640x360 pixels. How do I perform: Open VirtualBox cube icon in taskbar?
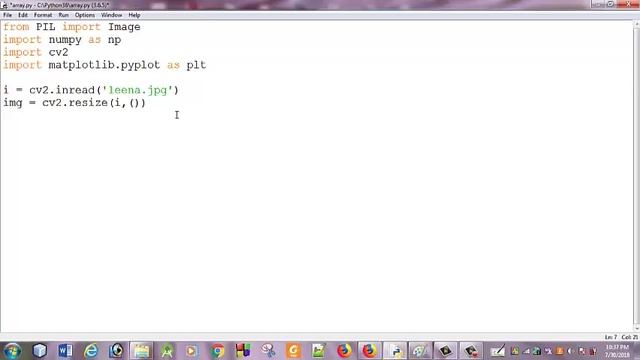tap(40, 351)
